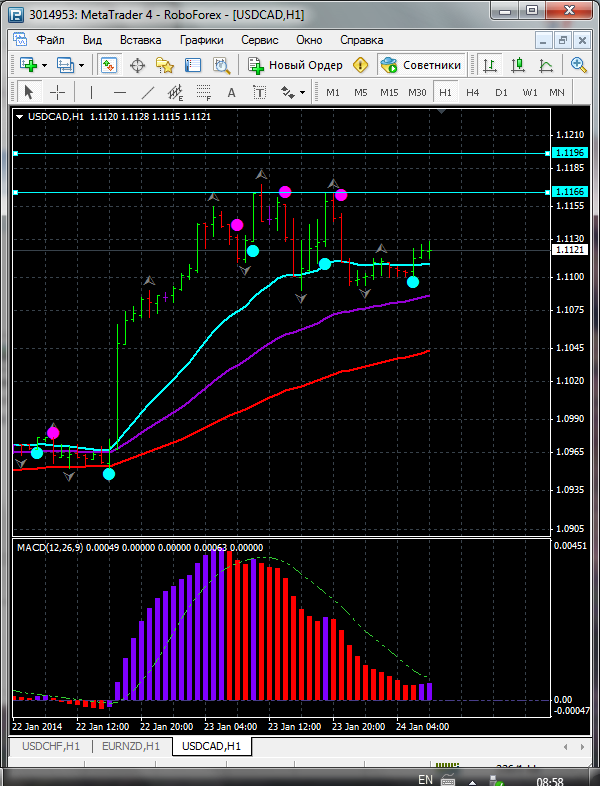600x786 pixels.
Task: Switch to EURNZD,H1 chart tab
Action: tap(131, 746)
